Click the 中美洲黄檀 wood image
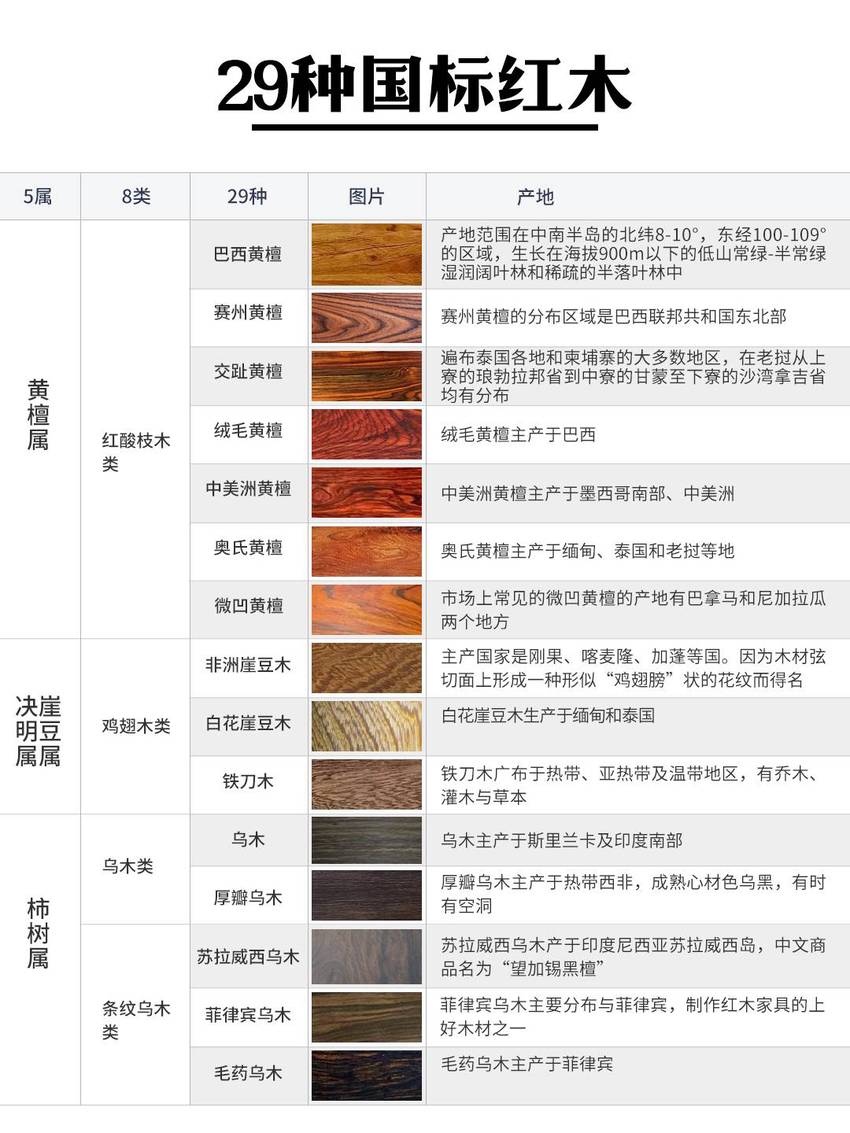 pyautogui.click(x=366, y=493)
